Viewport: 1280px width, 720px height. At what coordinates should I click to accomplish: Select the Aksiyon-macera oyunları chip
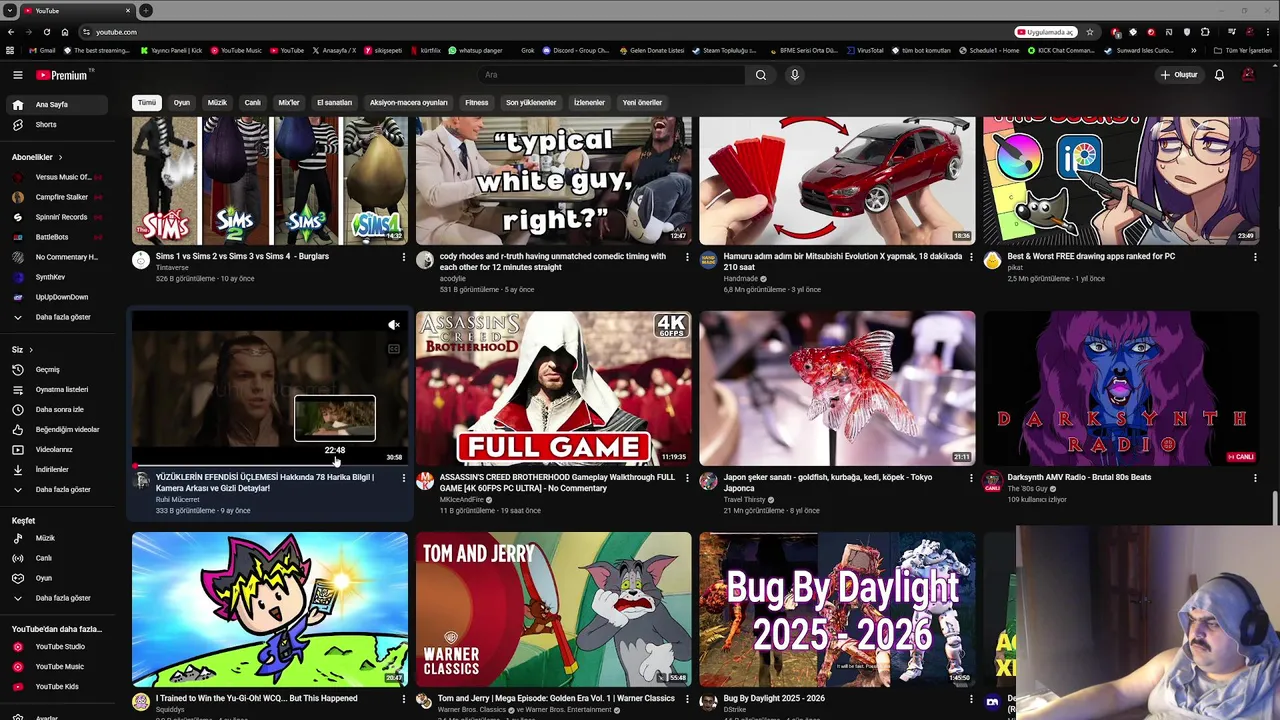coord(409,102)
